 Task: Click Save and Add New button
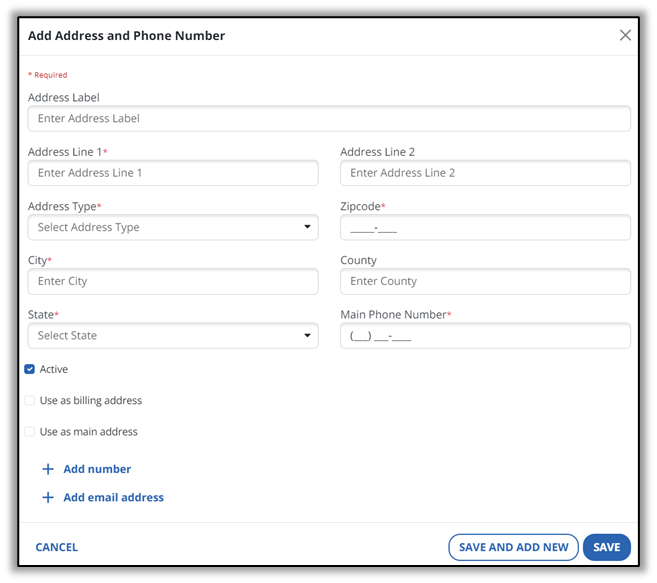pyautogui.click(x=513, y=547)
